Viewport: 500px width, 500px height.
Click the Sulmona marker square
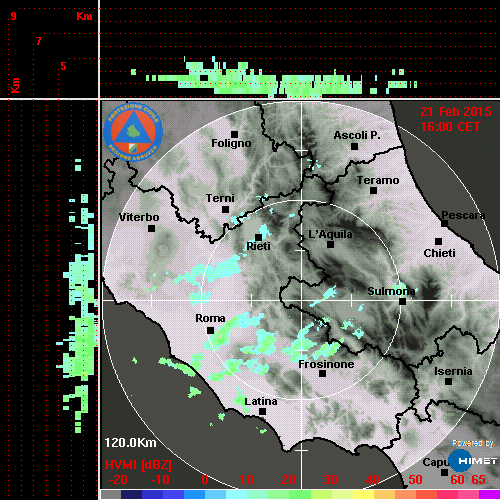(402, 301)
